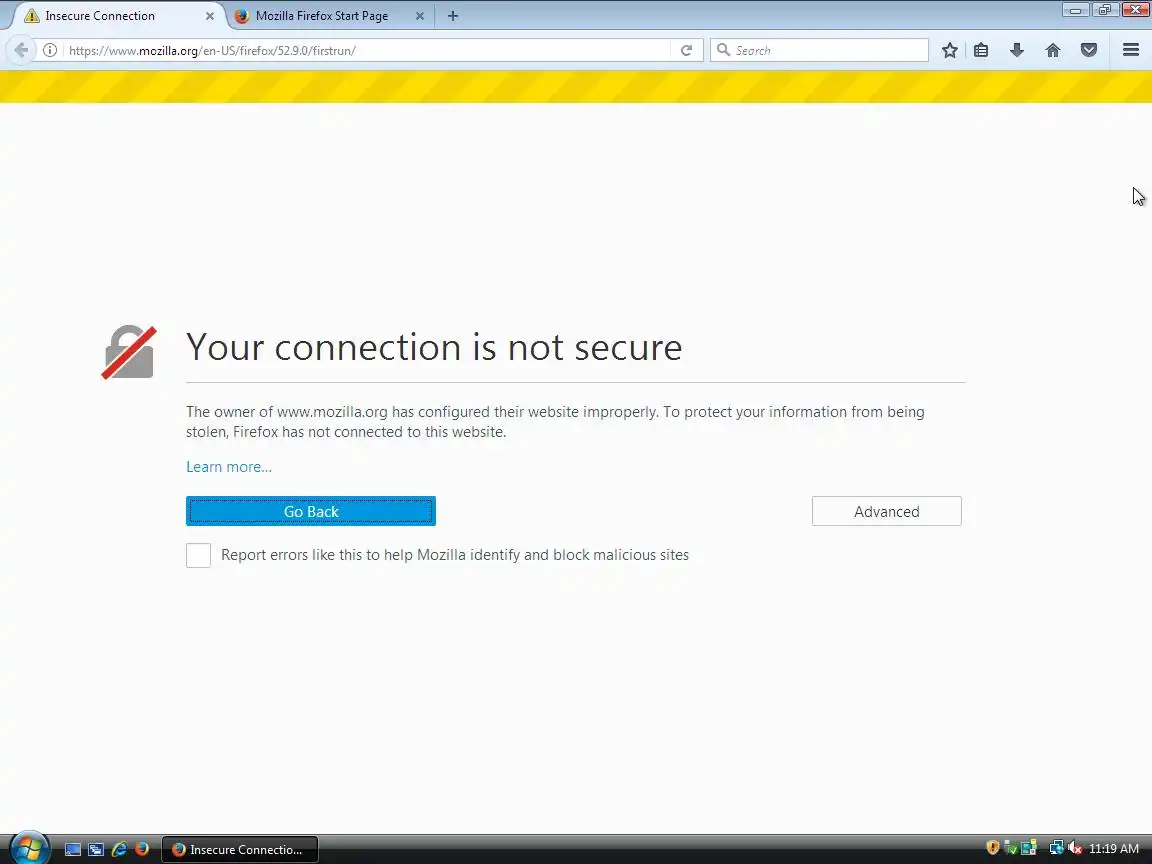1152x864 pixels.
Task: Launch Firefox from the Quick Launch bar
Action: coord(142,849)
